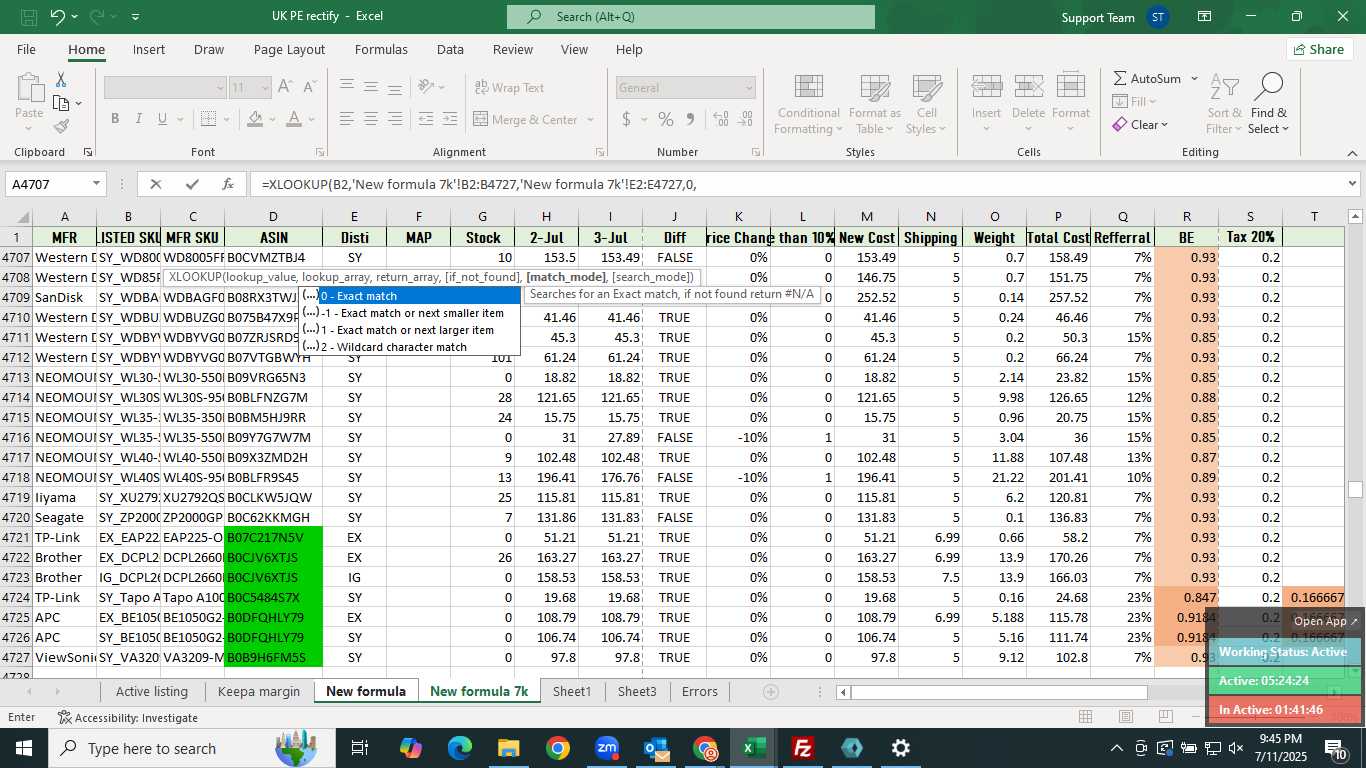
Task: Click the Accounting currency dollar icon
Action: pyautogui.click(x=626, y=119)
